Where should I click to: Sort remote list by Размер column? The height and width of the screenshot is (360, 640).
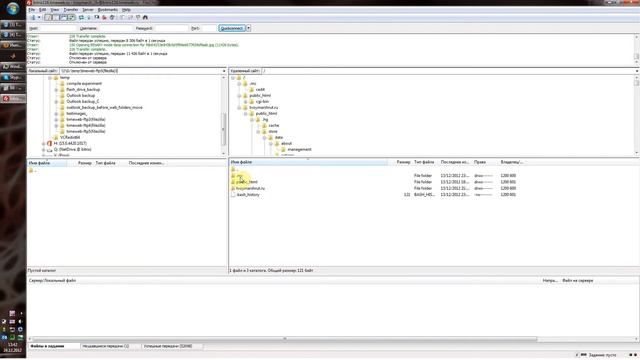point(403,162)
